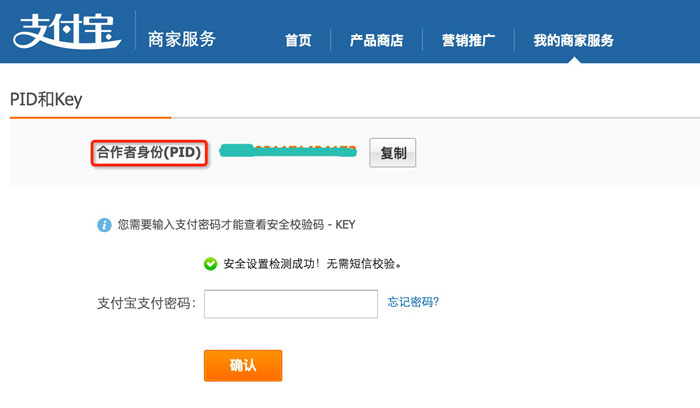Select 我的商家服务 navigation tab
Screen dimensions: 700x408
point(573,41)
